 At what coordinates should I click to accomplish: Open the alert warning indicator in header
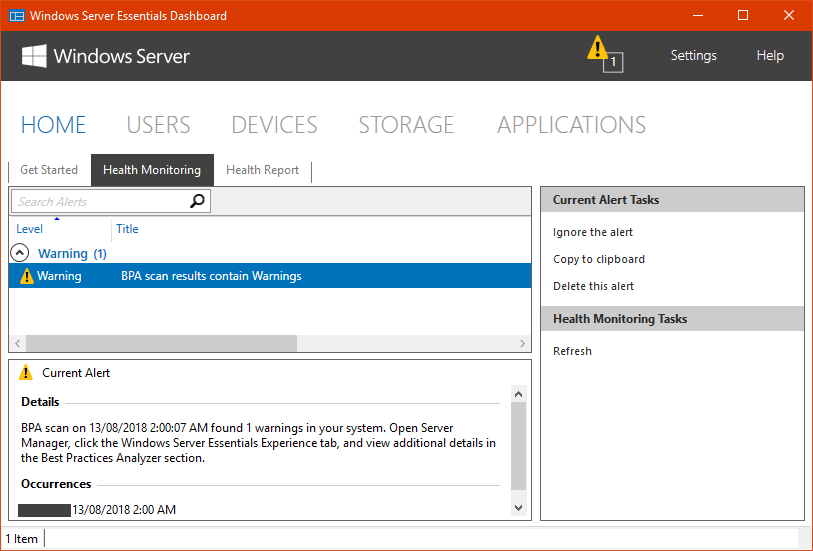pyautogui.click(x=605, y=53)
